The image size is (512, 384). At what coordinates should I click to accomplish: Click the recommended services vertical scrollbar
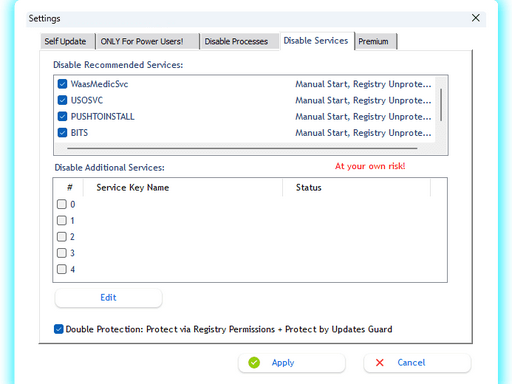click(x=441, y=105)
